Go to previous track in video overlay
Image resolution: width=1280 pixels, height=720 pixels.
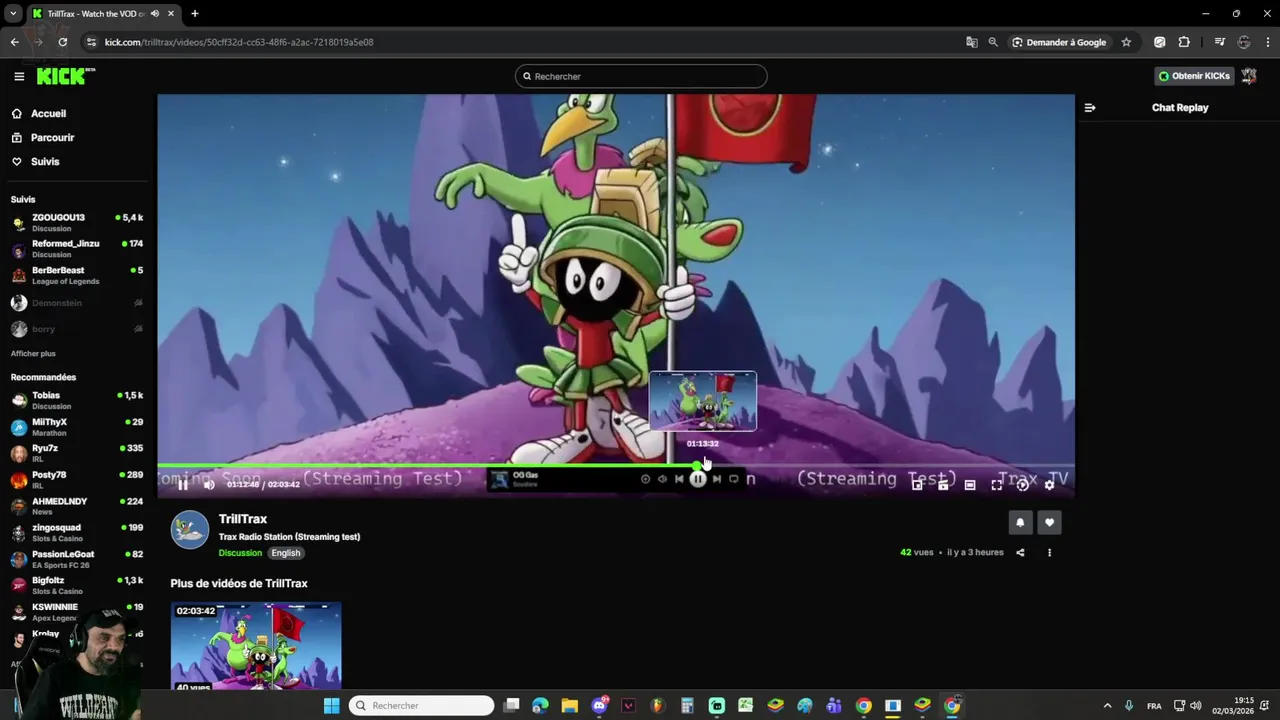(x=679, y=479)
